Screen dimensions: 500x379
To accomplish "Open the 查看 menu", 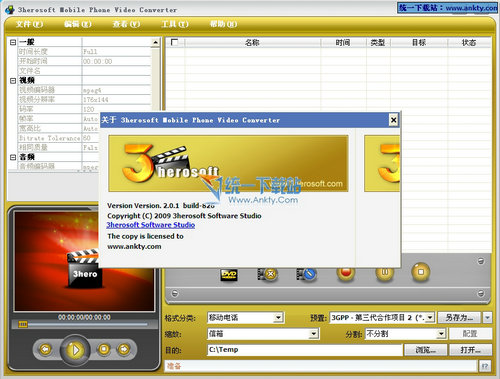I will (x=126, y=24).
